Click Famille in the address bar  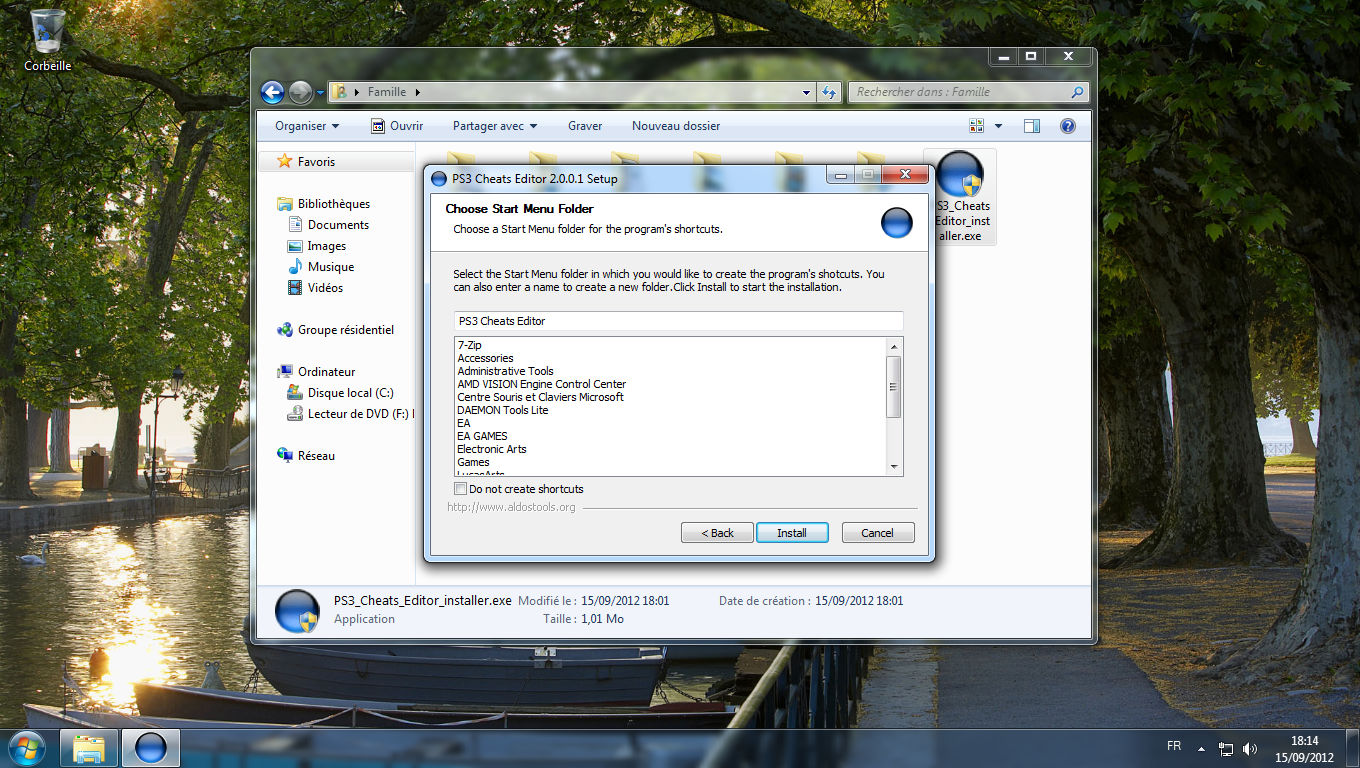pos(387,92)
